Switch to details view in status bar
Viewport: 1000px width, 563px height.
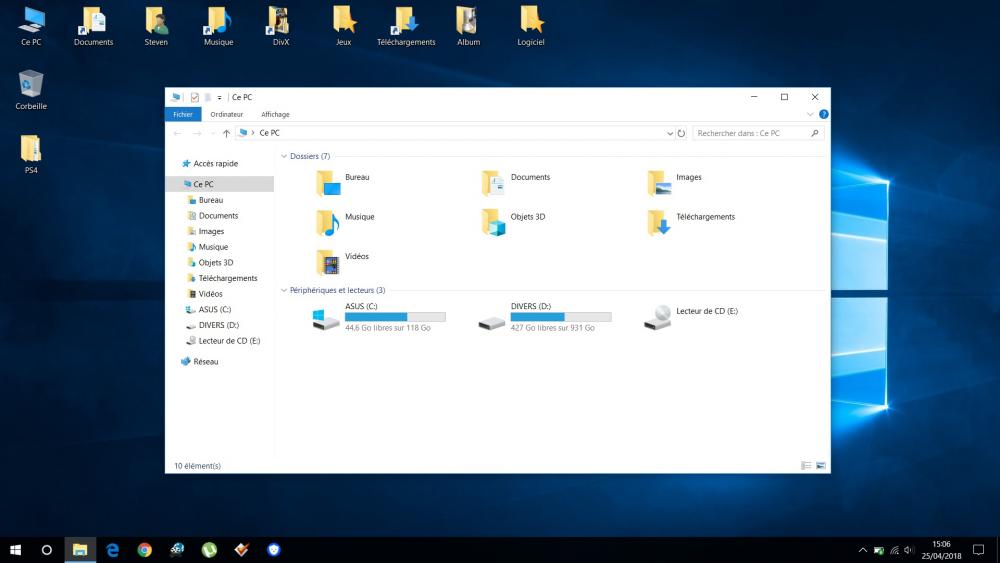point(806,466)
